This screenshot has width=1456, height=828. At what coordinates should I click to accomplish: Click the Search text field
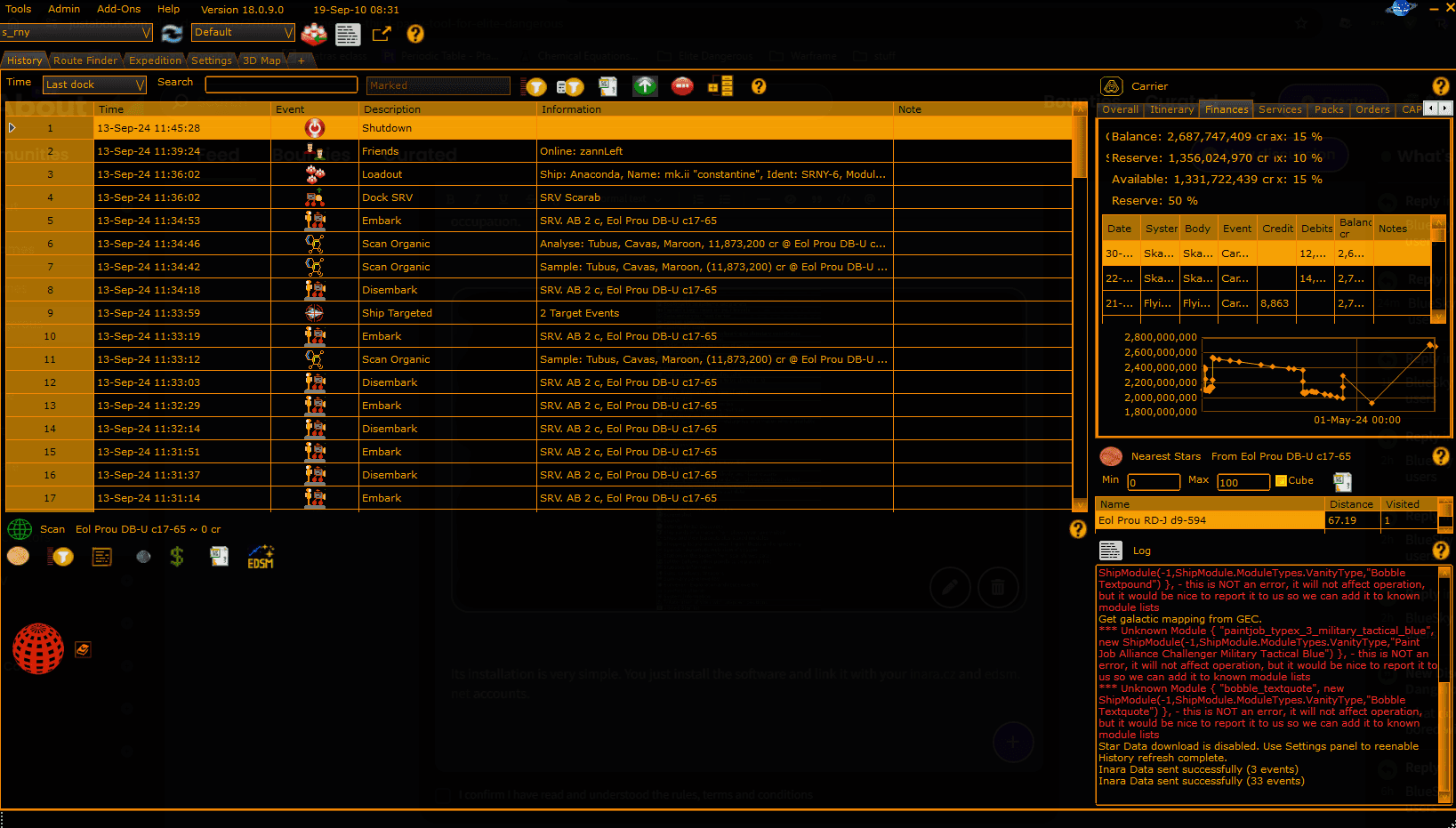tap(281, 84)
